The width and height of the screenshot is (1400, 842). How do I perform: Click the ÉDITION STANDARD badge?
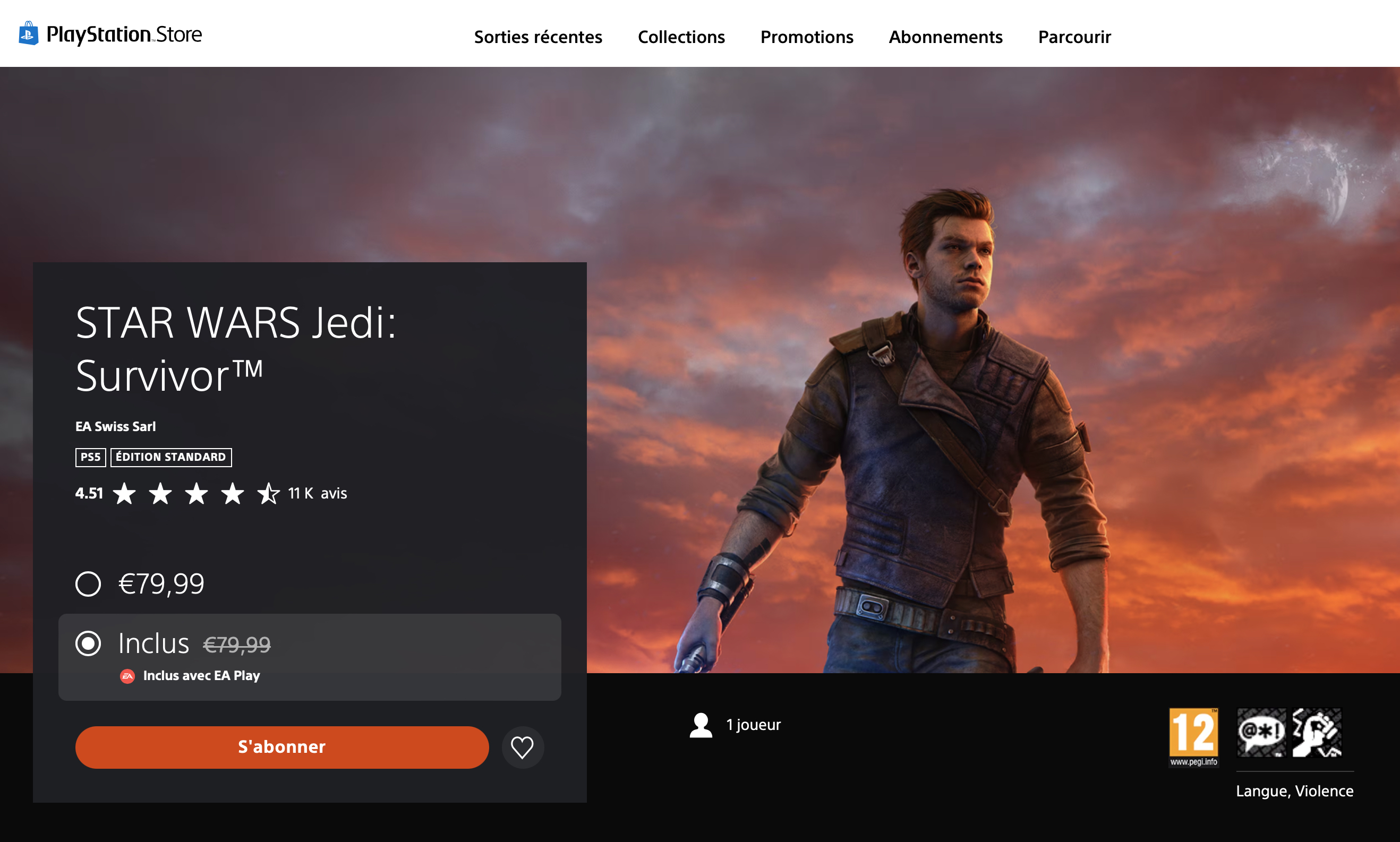[170, 457]
